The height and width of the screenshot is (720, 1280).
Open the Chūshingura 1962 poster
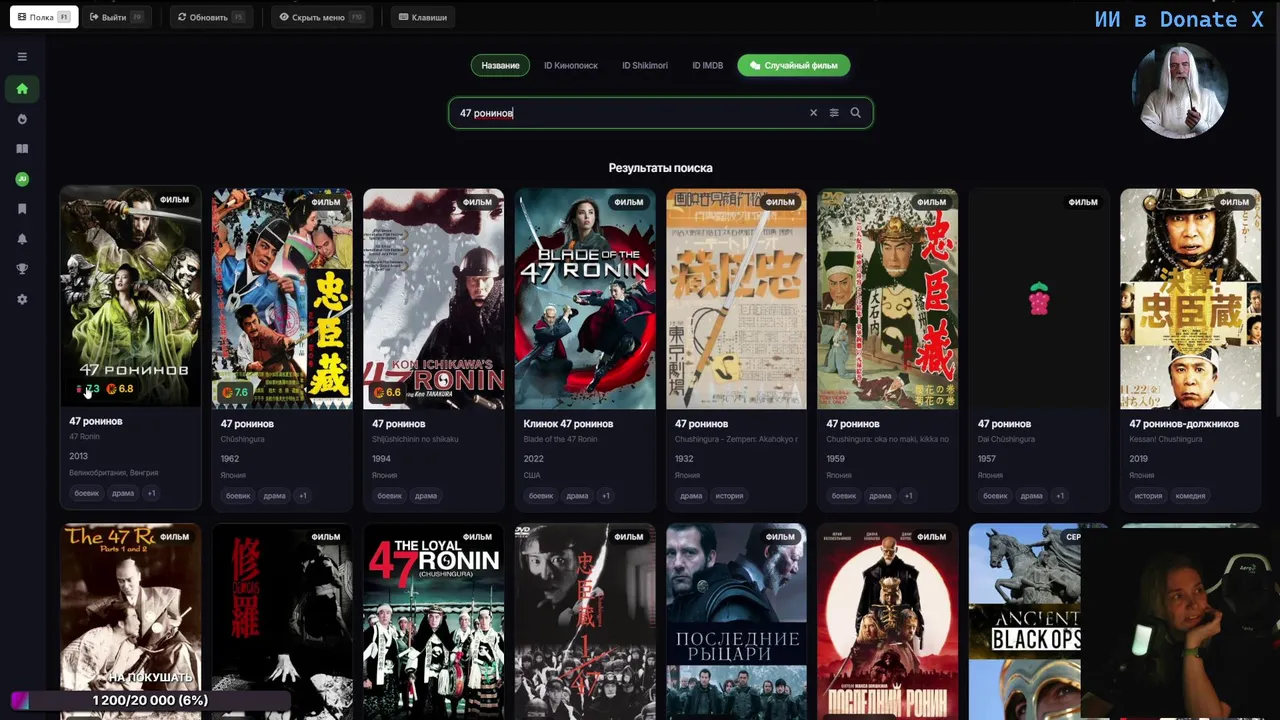(282, 299)
